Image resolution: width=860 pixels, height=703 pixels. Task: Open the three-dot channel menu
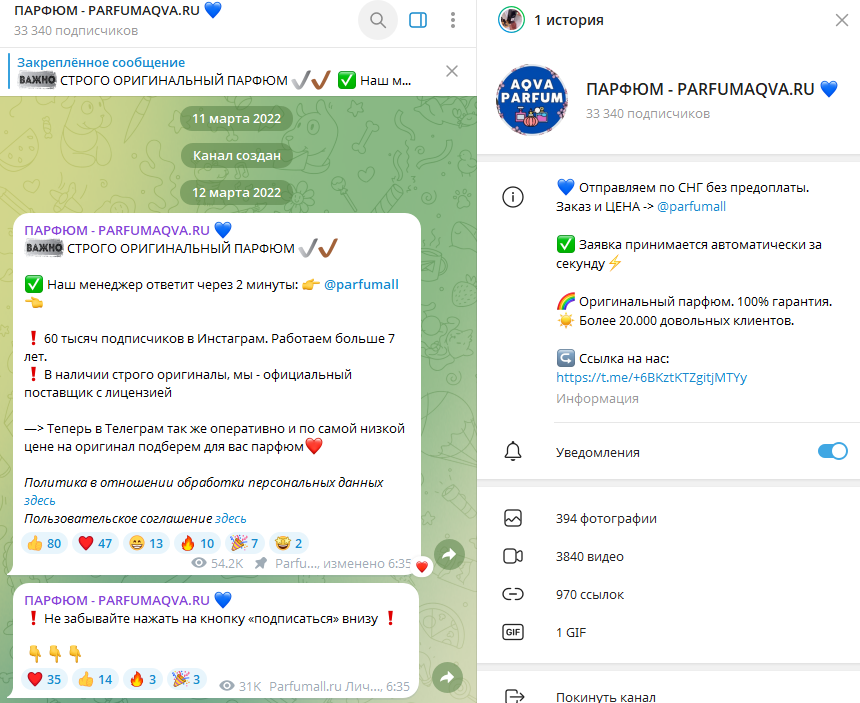click(x=452, y=20)
